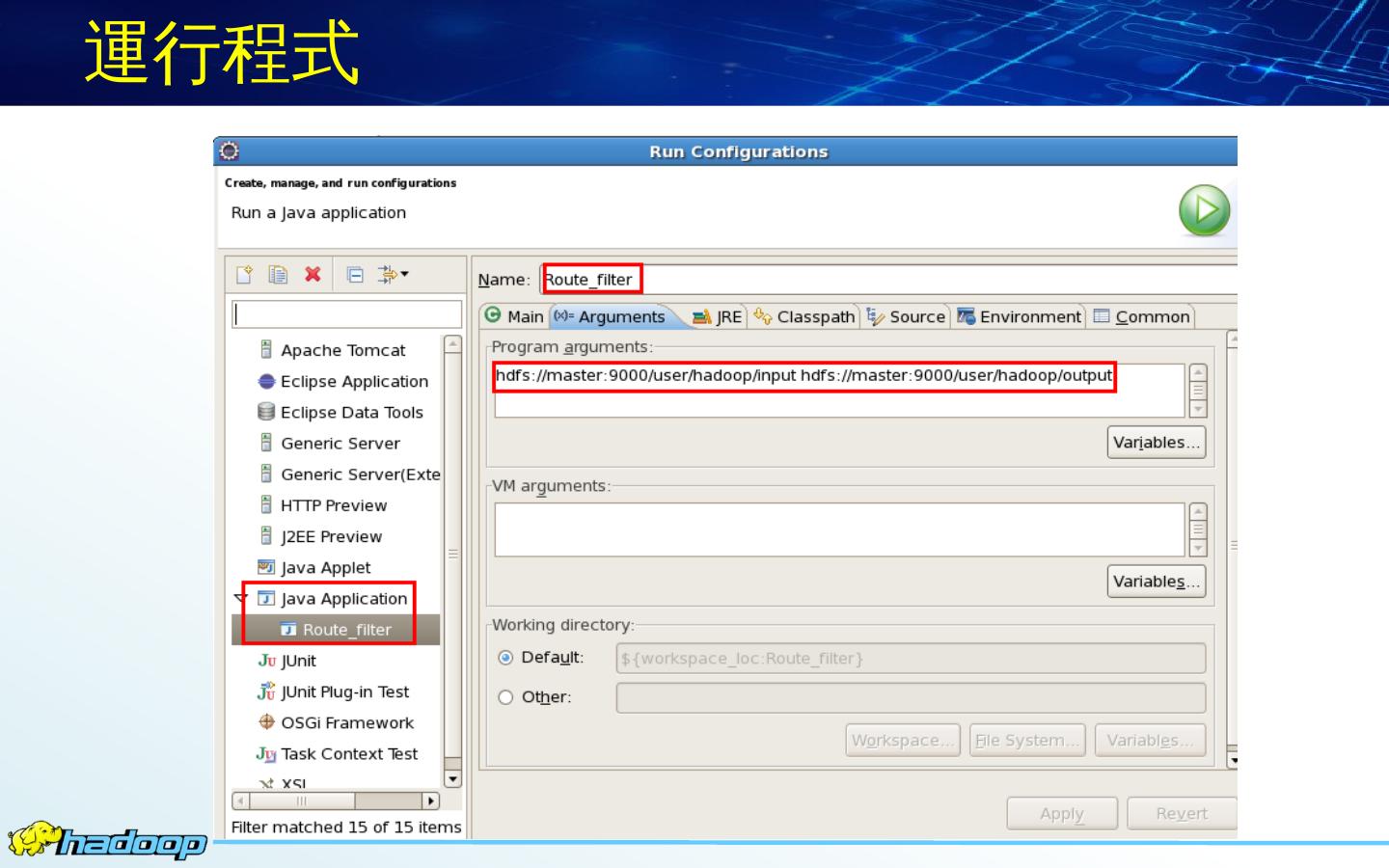
Task: Select Apache Tomcat server icon
Action: tap(266, 349)
